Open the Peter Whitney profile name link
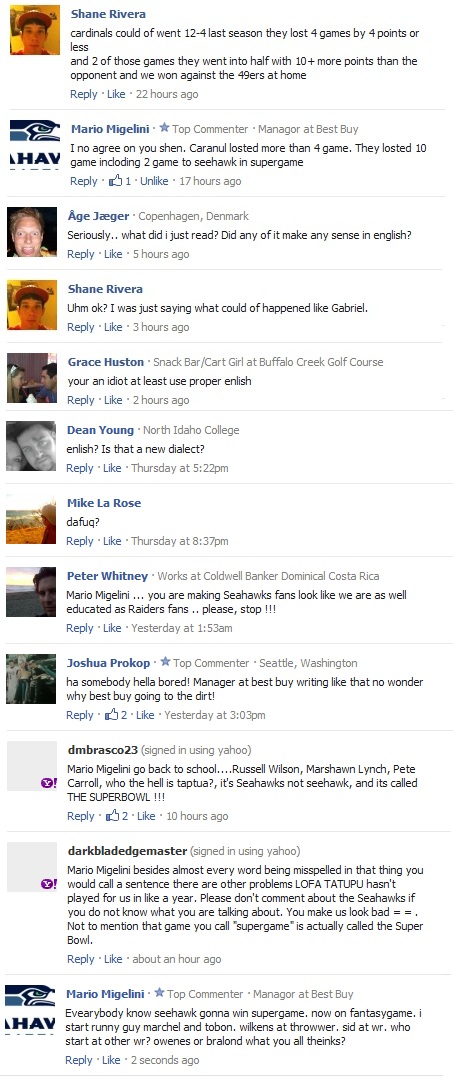Image resolution: width=453 pixels, height=1083 pixels. point(107,576)
